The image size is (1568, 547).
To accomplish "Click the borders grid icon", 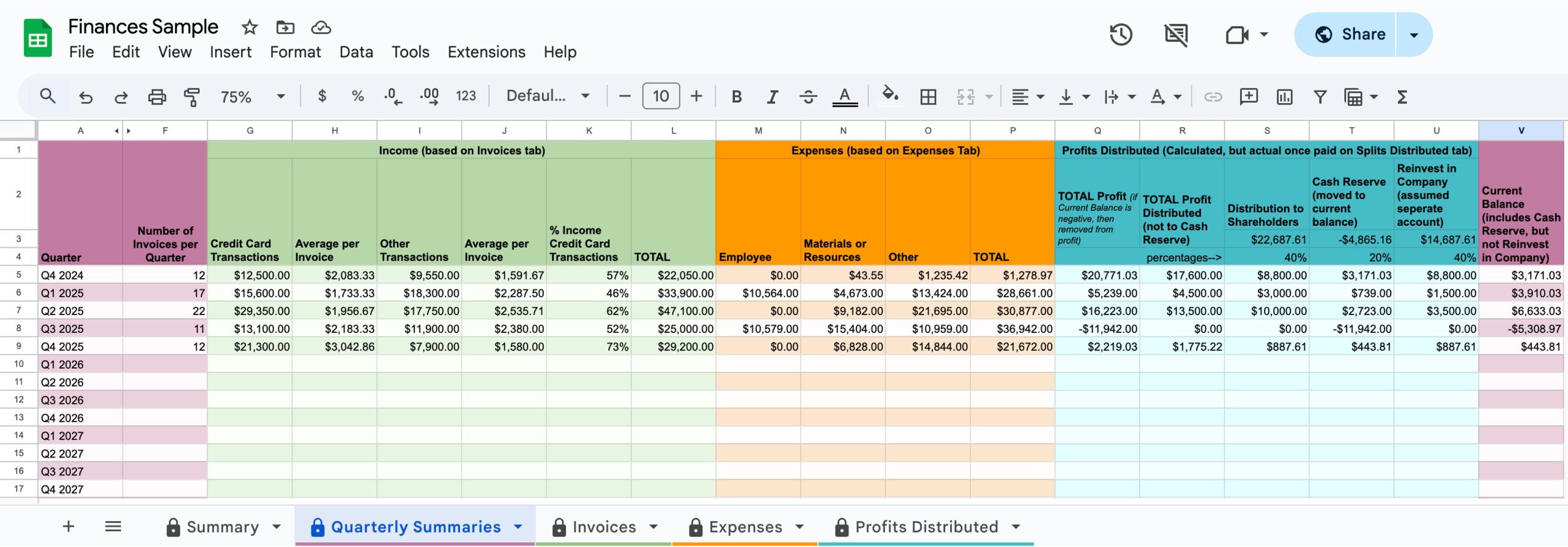I will (928, 97).
